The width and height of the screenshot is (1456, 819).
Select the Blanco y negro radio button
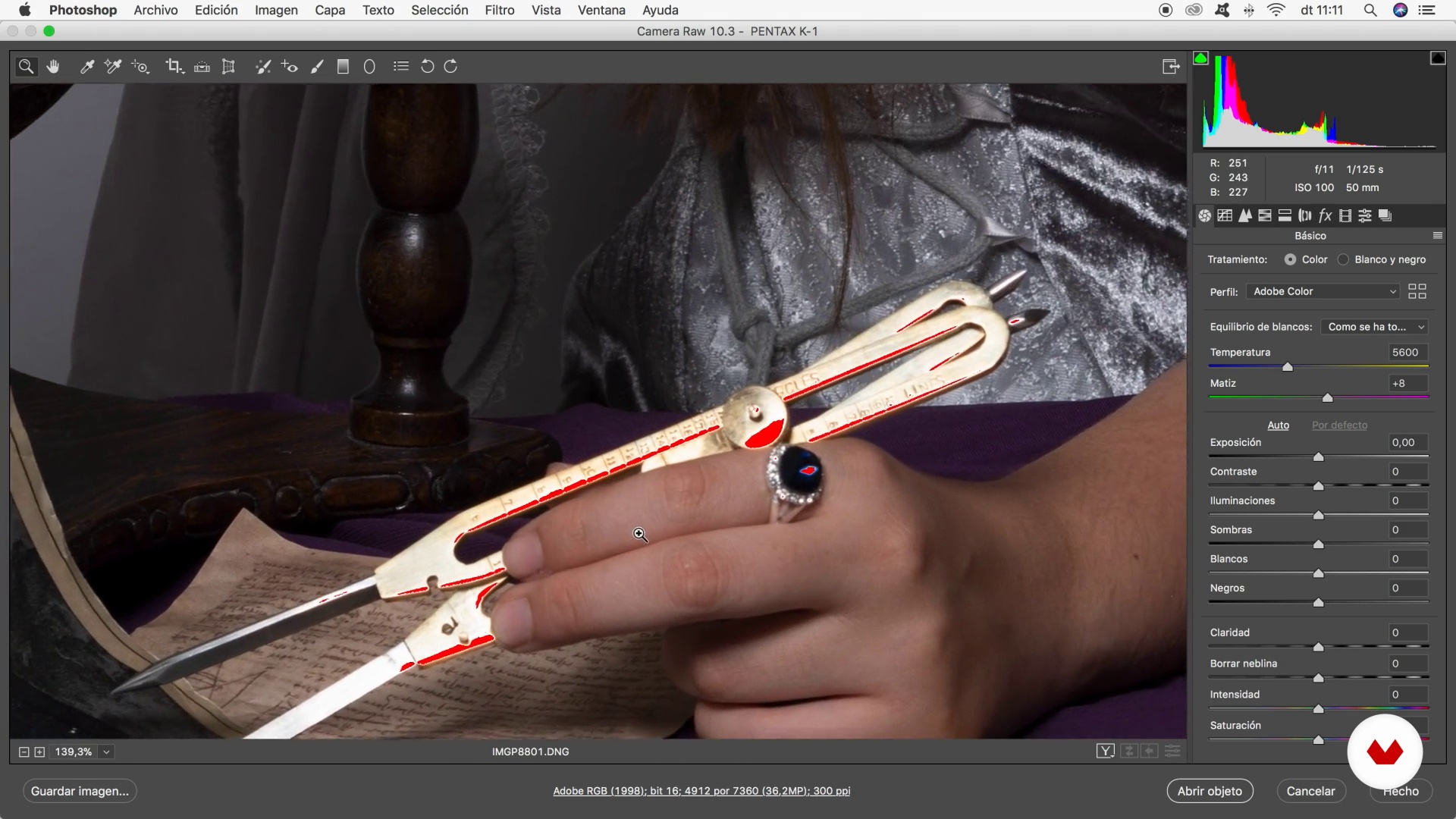[1343, 259]
